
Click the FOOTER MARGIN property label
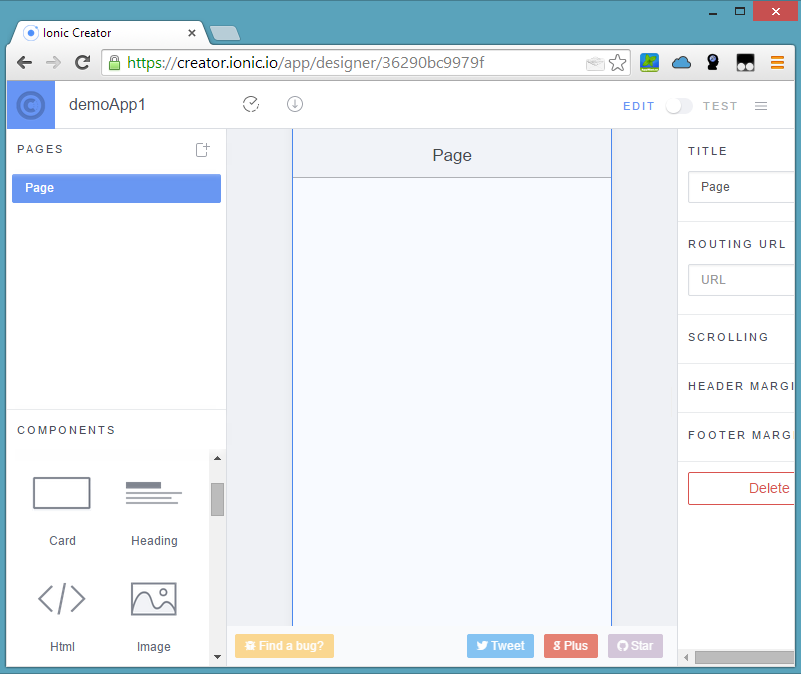[741, 435]
